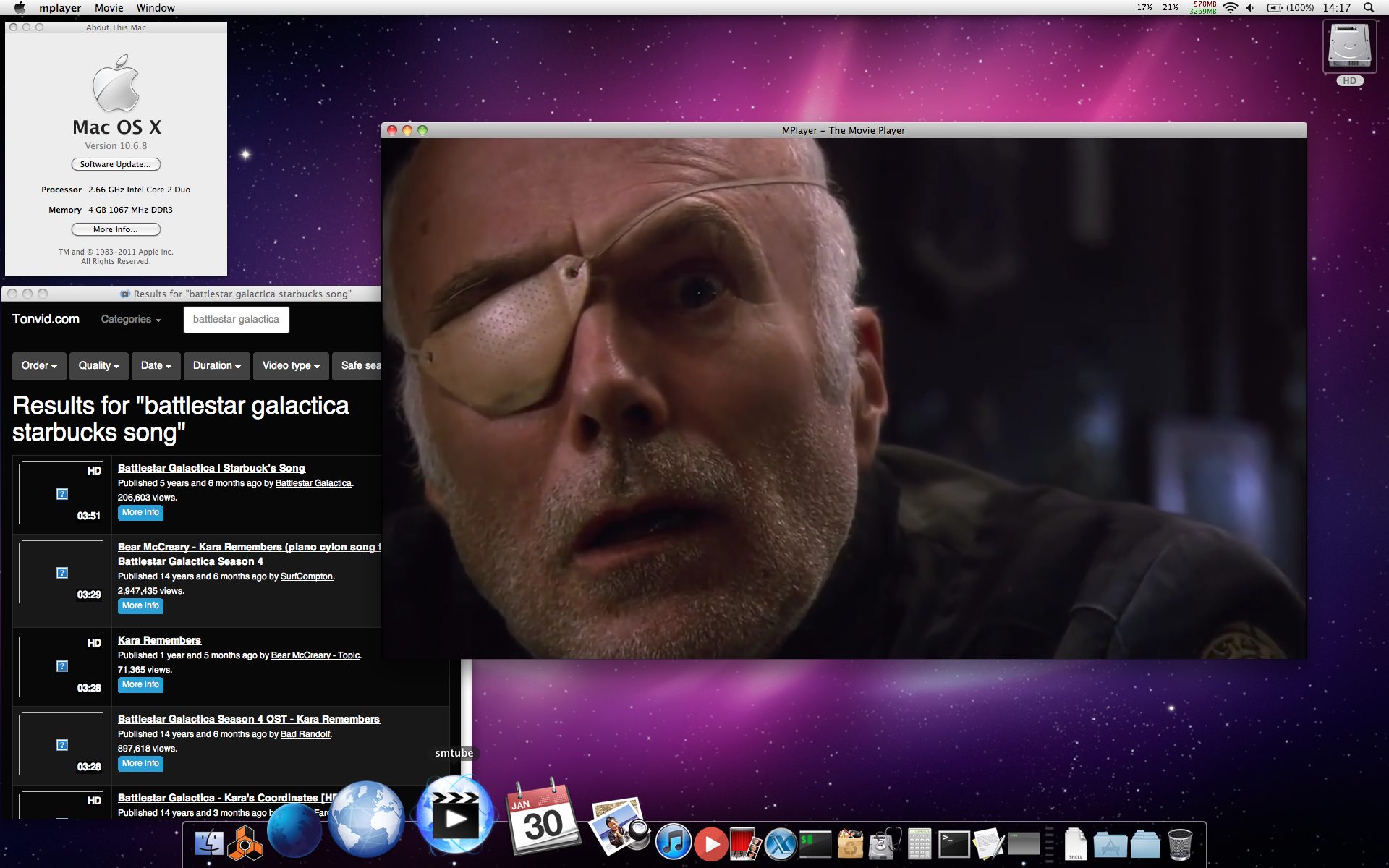Open Photo Booth from the dock
This screenshot has height=868, width=1389.
click(x=745, y=844)
